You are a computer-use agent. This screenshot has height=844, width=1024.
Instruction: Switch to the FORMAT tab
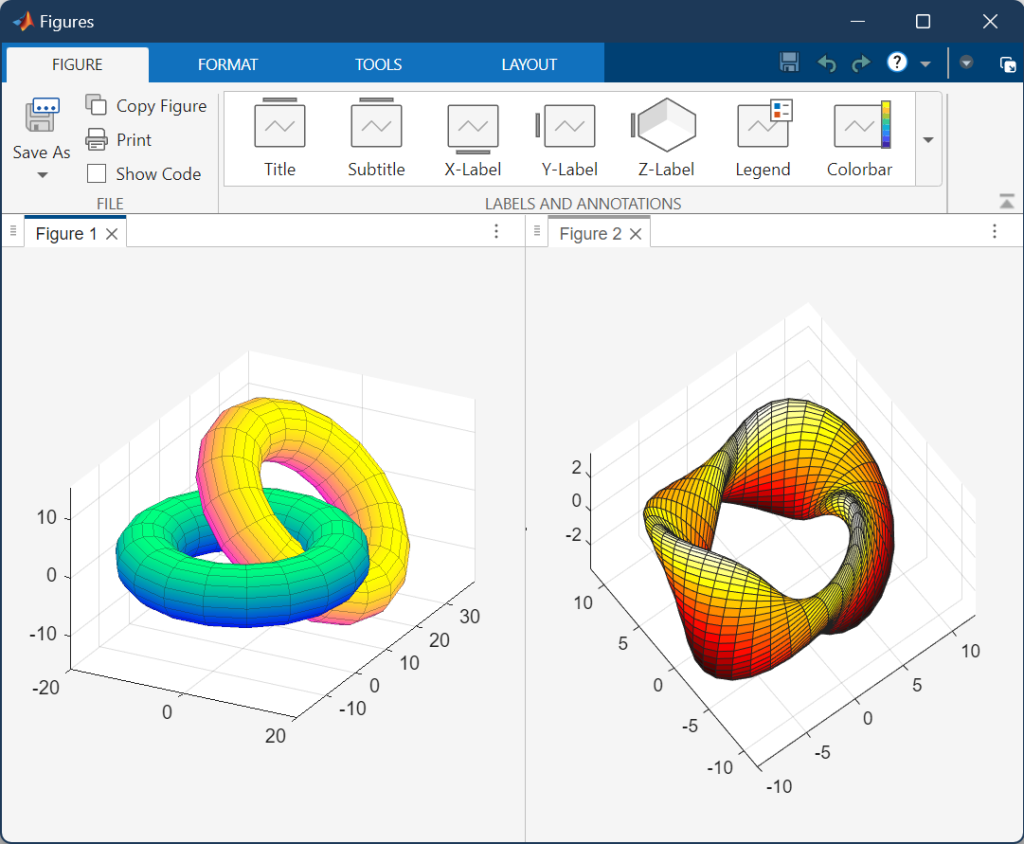(x=227, y=64)
